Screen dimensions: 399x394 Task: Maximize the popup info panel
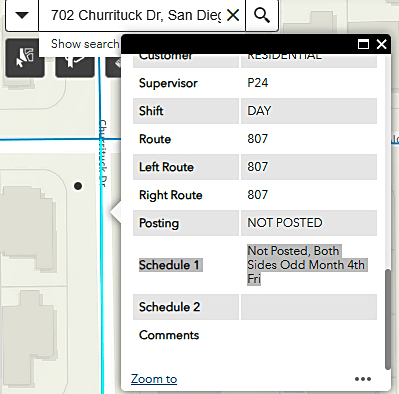tap(363, 44)
